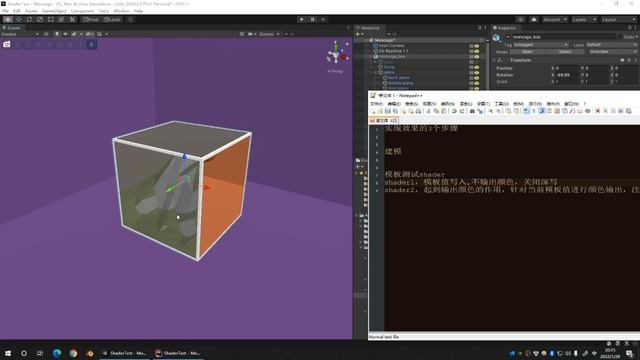Screen dimensions: 640x360
Task: Toggle scene lighting in Scene view bar
Action: tap(57, 34)
